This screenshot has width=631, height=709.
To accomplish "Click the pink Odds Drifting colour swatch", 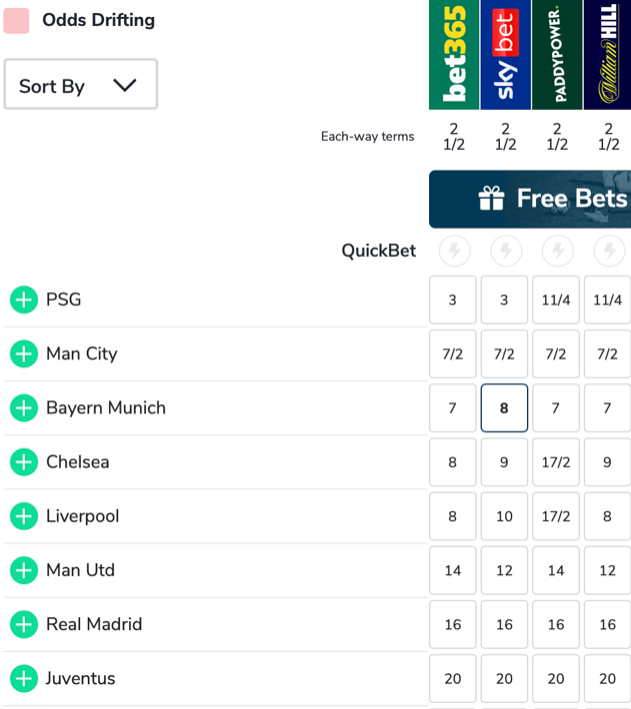I will (16, 20).
